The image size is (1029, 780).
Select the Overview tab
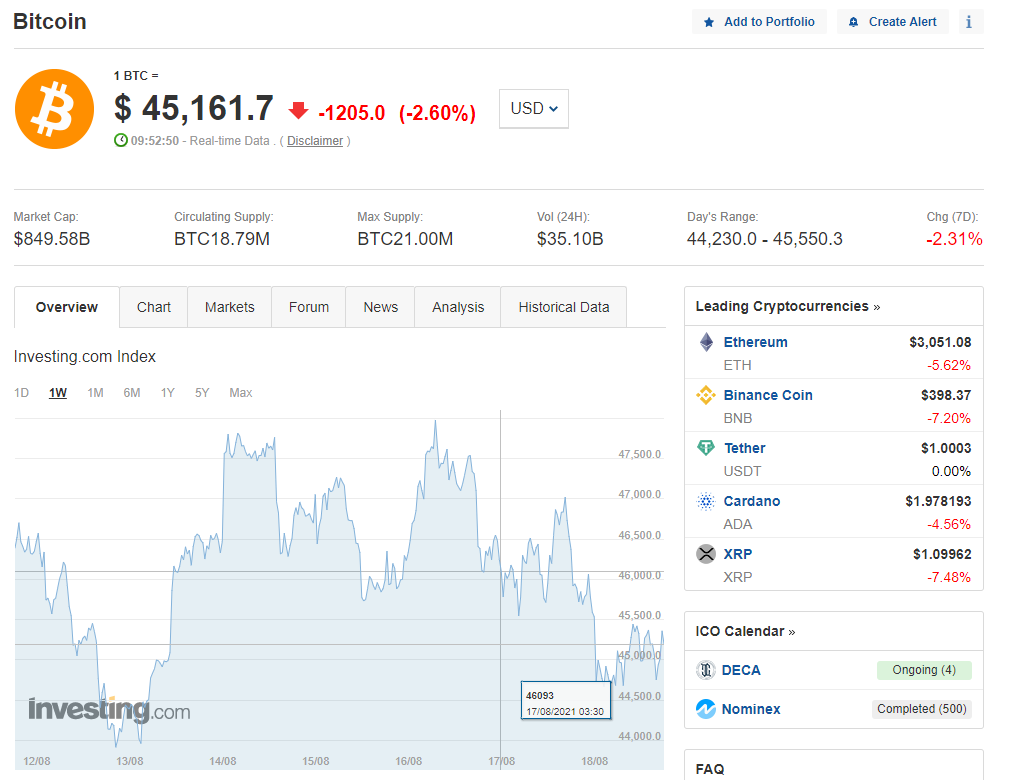66,307
